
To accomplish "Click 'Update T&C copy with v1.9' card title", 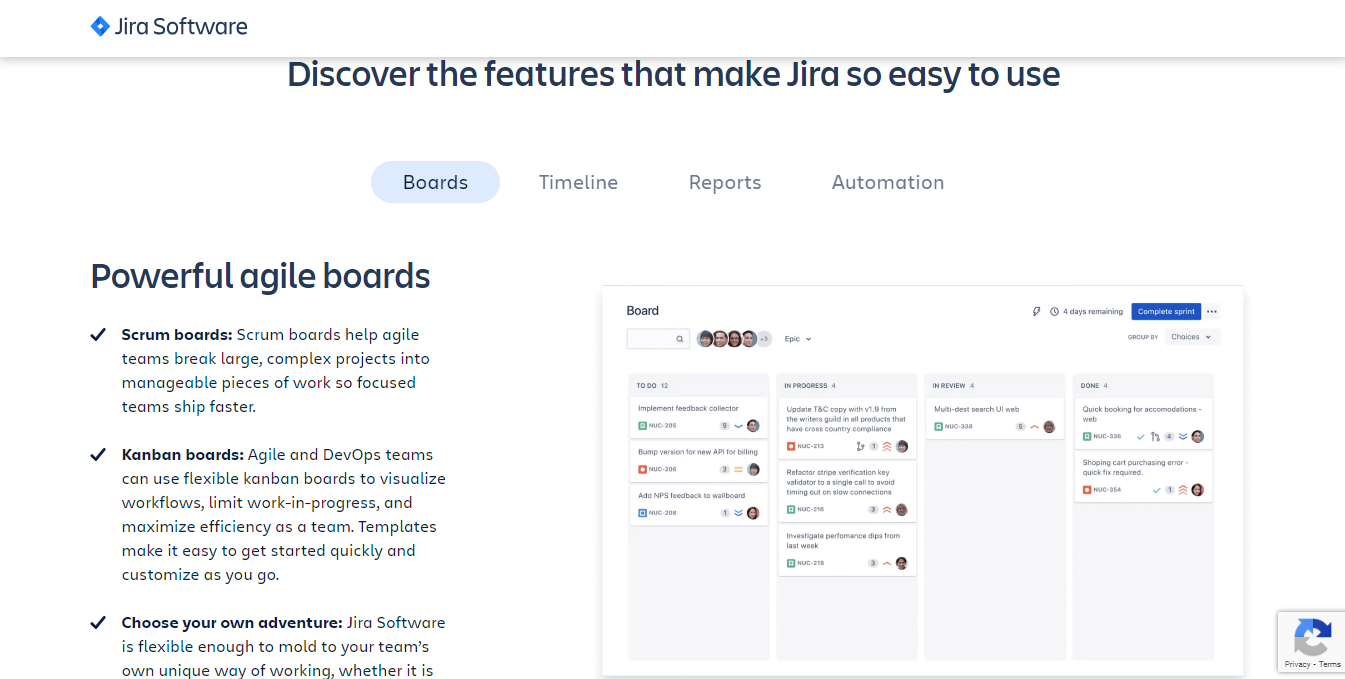I will coord(846,419).
